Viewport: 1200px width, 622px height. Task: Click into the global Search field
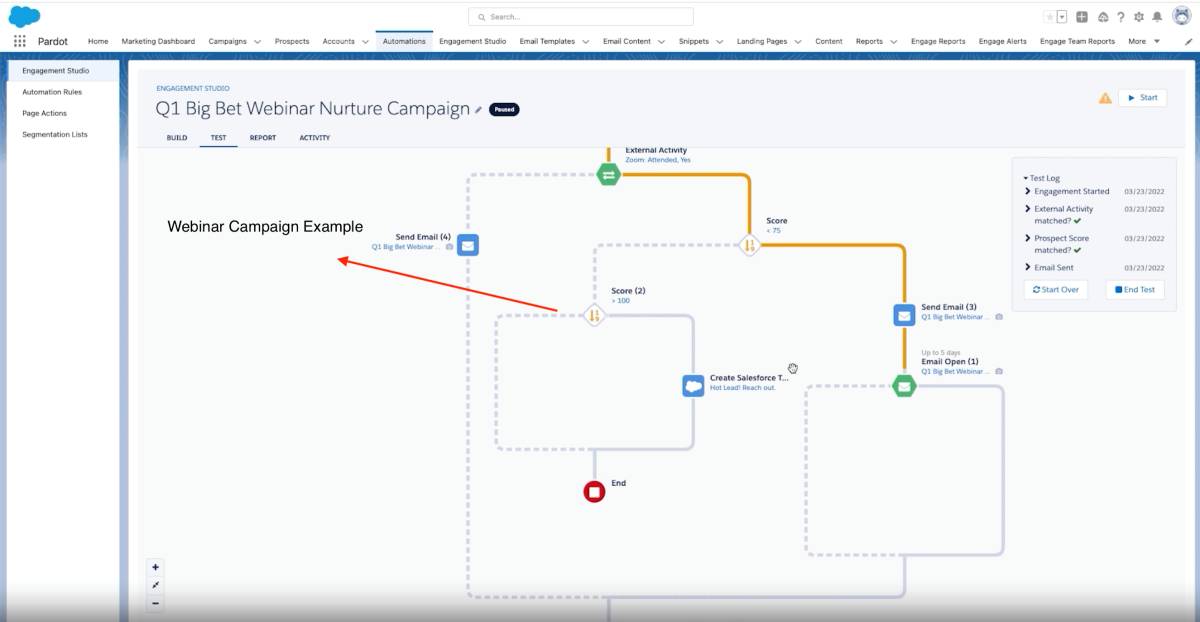[x=581, y=17]
